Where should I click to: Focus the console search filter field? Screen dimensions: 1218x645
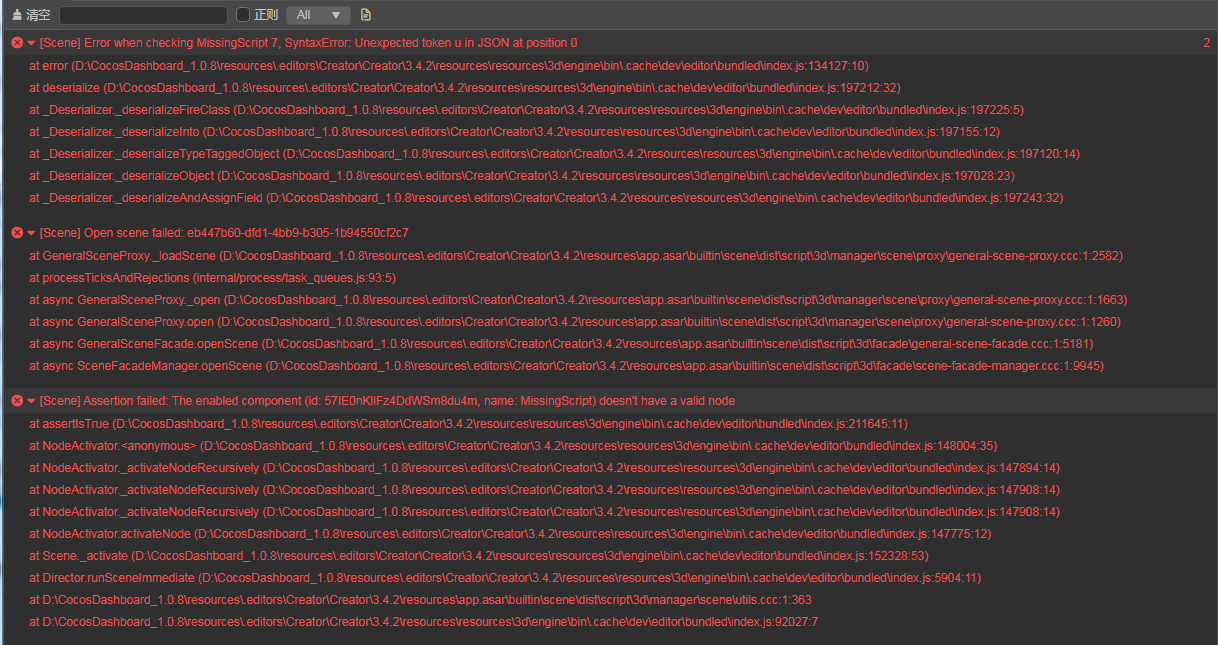pos(143,15)
